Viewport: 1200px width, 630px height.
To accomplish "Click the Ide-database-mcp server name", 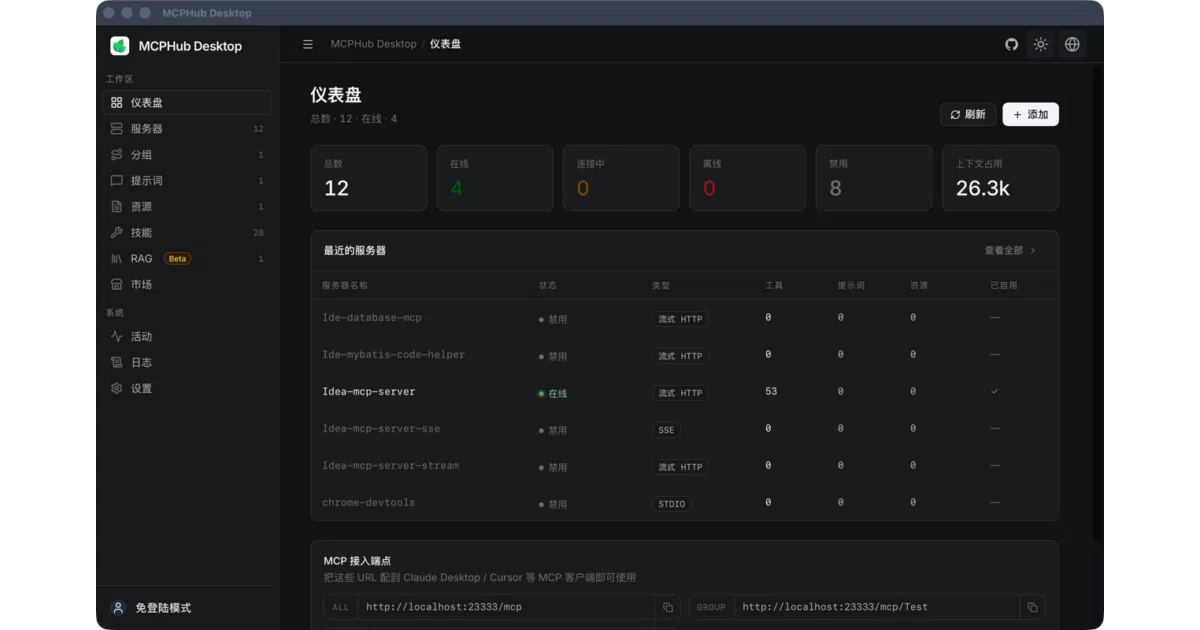I will tap(372, 318).
